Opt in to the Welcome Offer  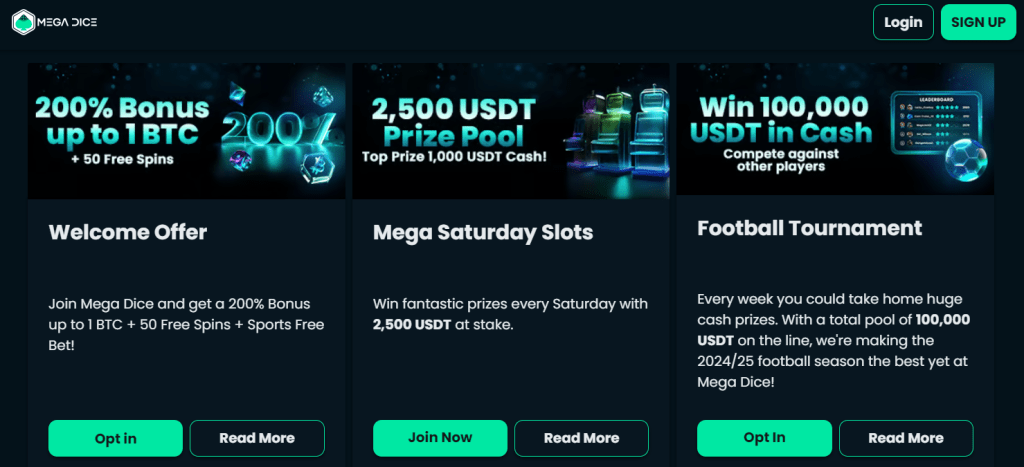[116, 438]
